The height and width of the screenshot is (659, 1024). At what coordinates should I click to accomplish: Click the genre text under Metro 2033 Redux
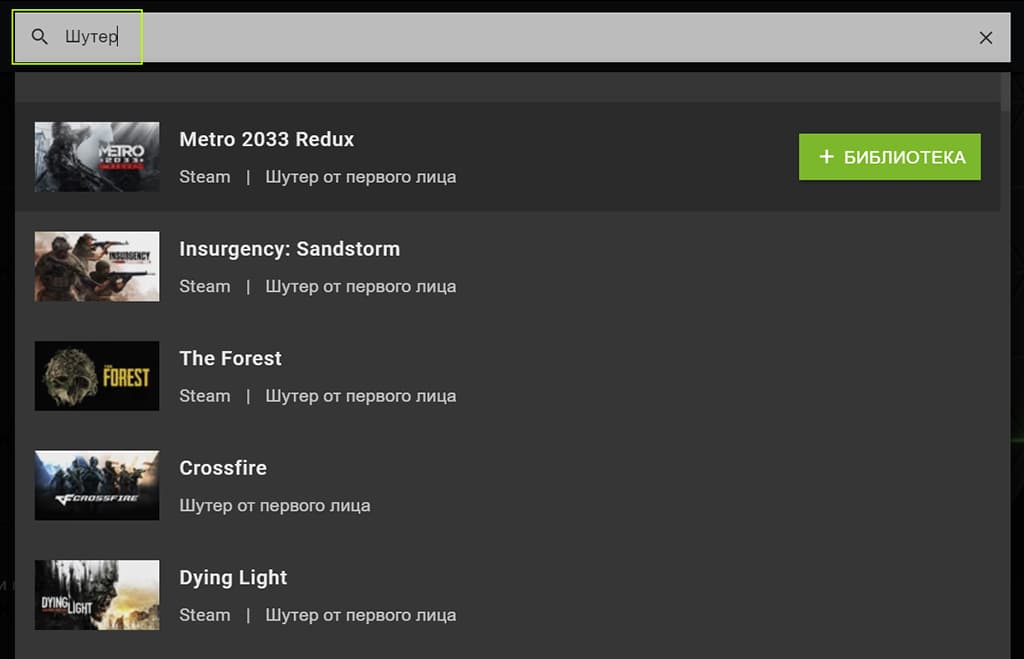tap(360, 177)
